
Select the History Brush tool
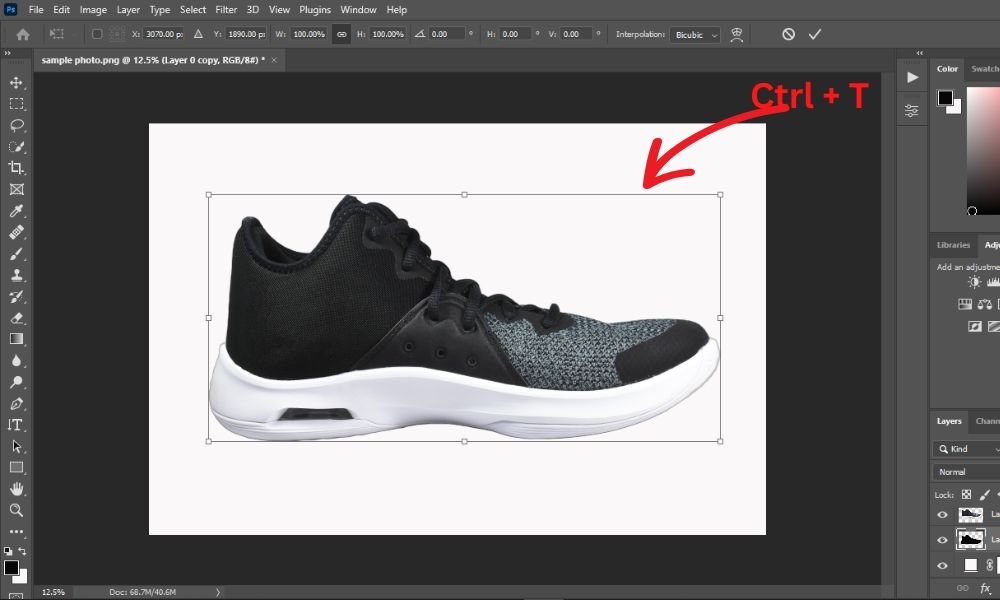click(16, 296)
